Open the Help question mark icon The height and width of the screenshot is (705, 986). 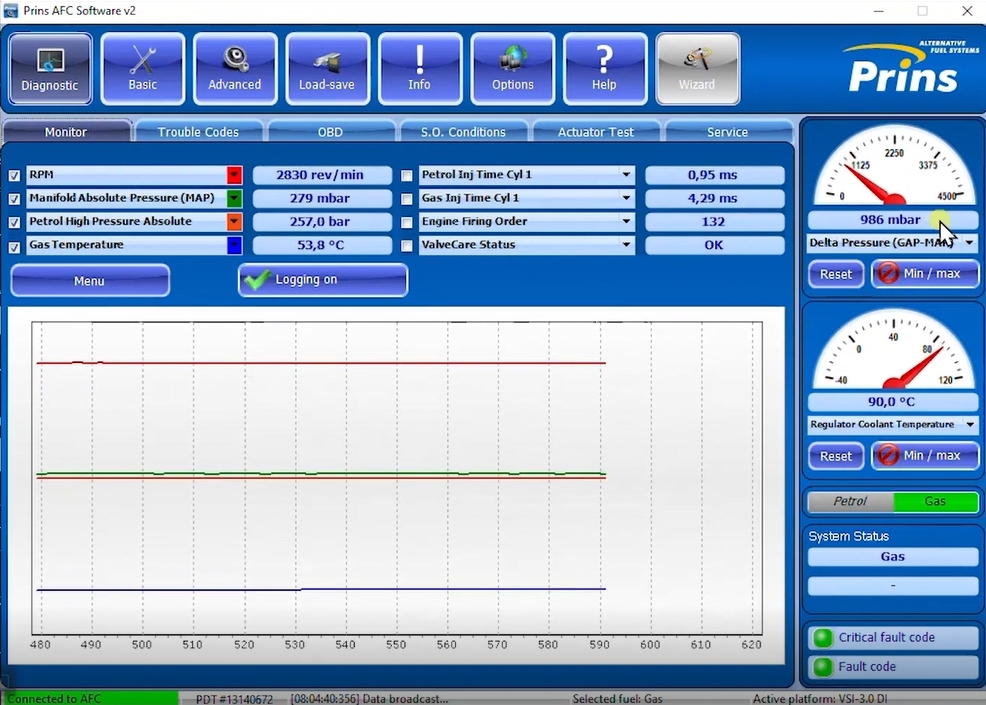click(x=604, y=69)
